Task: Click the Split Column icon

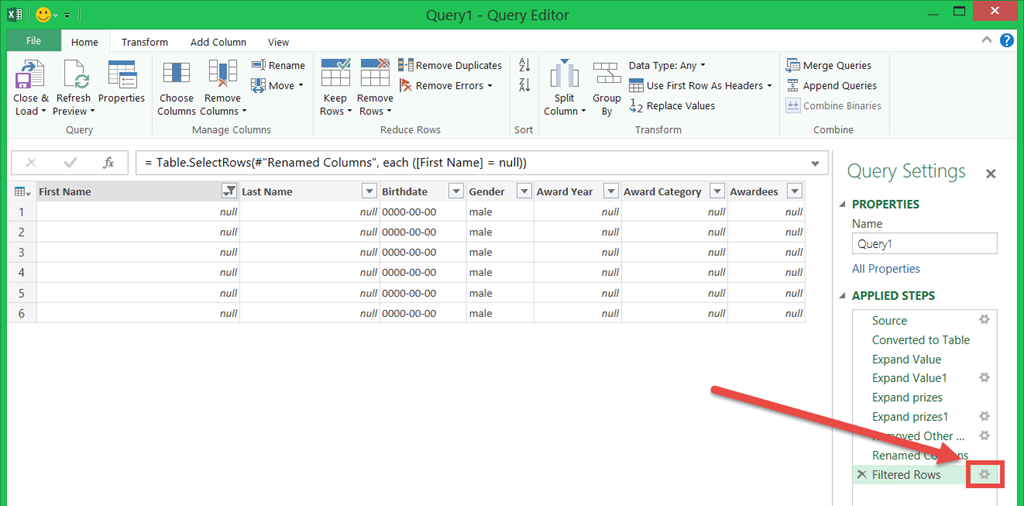Action: (x=564, y=76)
